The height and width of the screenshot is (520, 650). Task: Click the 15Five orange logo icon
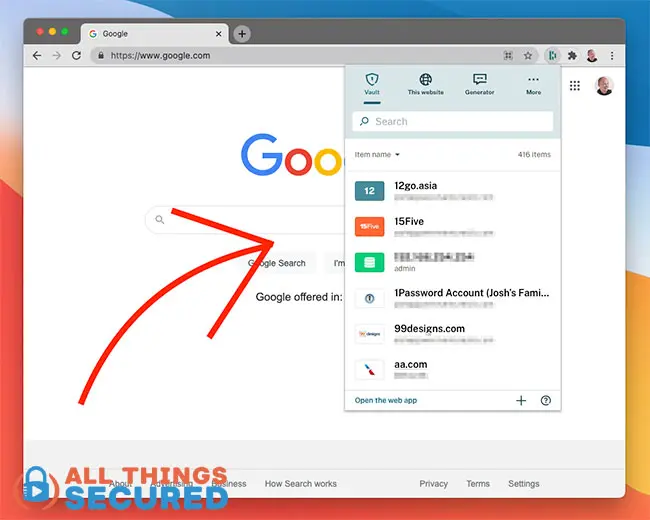pos(369,226)
